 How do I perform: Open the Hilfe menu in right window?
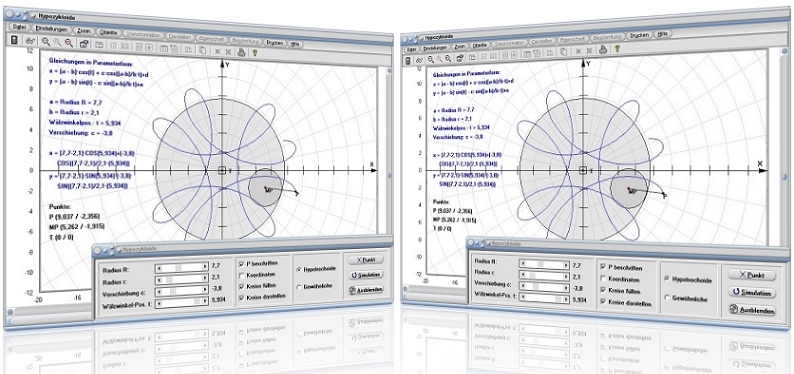662,35
